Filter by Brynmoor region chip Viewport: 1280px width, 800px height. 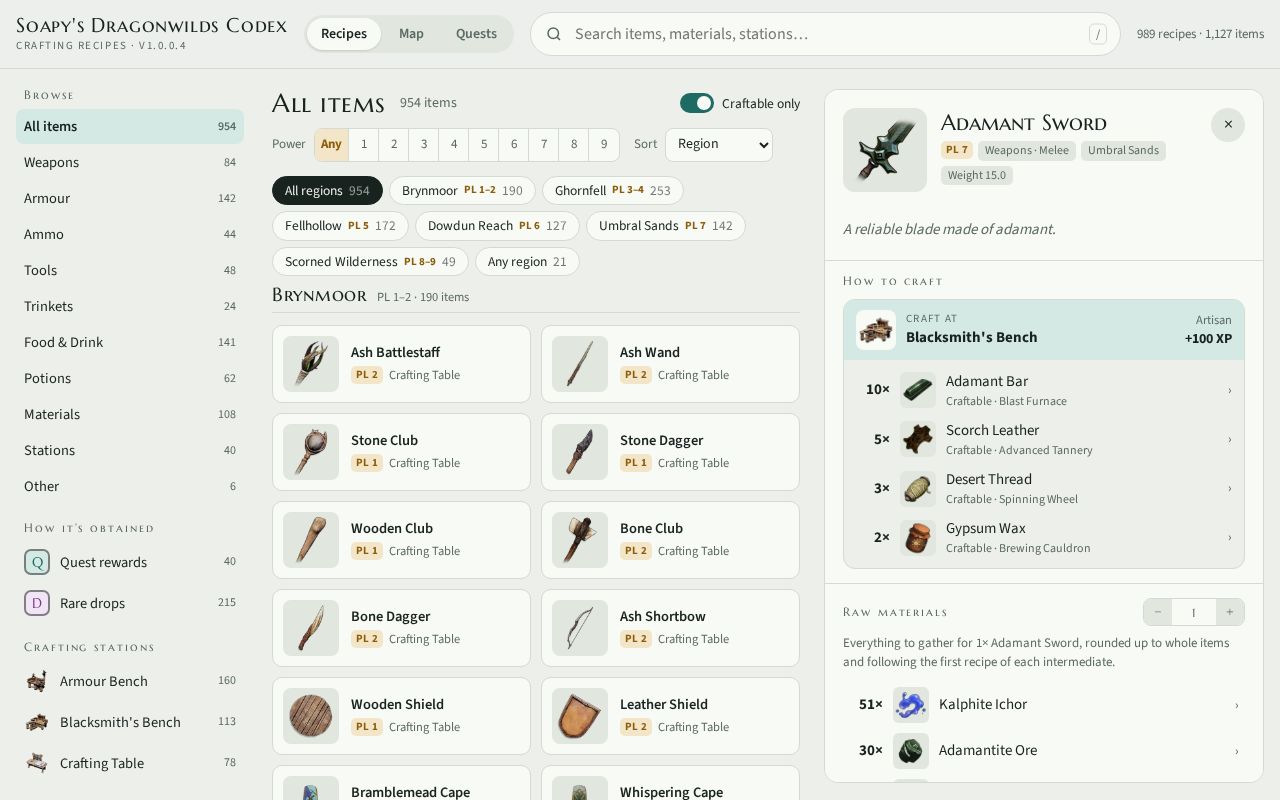click(x=462, y=190)
